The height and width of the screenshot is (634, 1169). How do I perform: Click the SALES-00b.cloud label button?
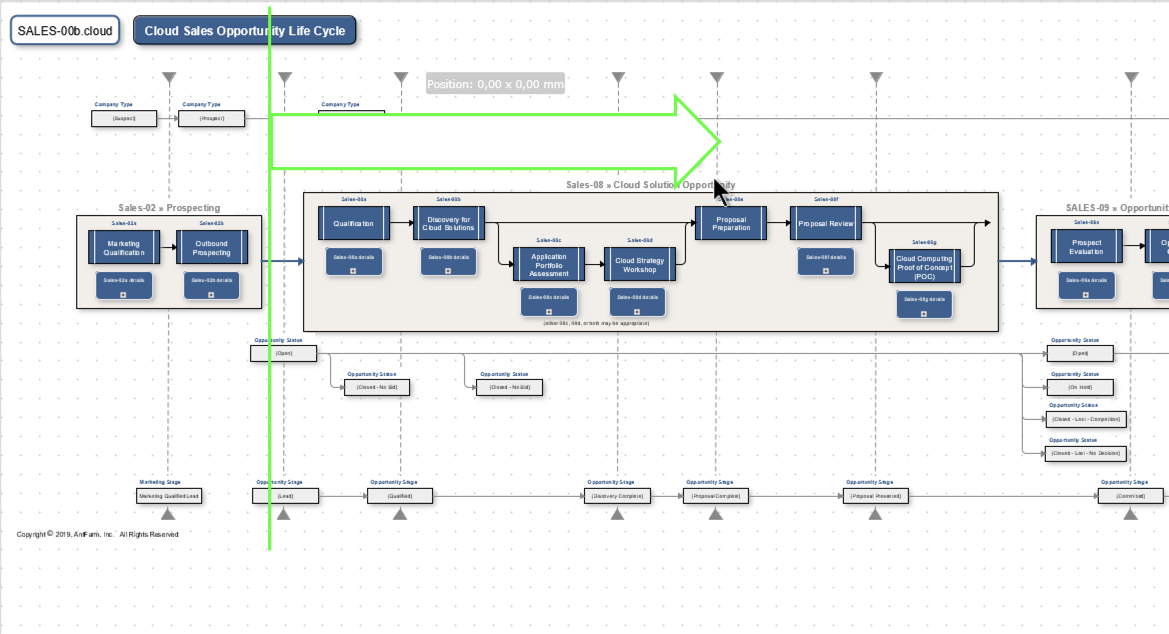tap(65, 31)
